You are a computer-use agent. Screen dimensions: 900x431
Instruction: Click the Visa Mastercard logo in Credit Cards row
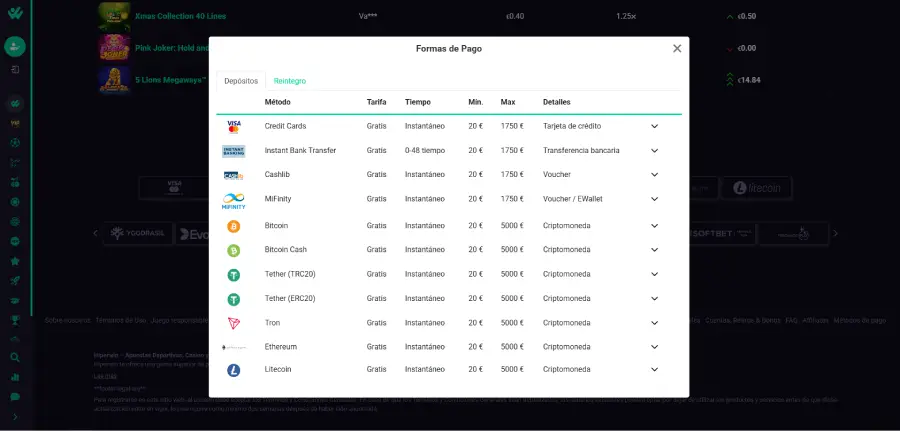234,126
